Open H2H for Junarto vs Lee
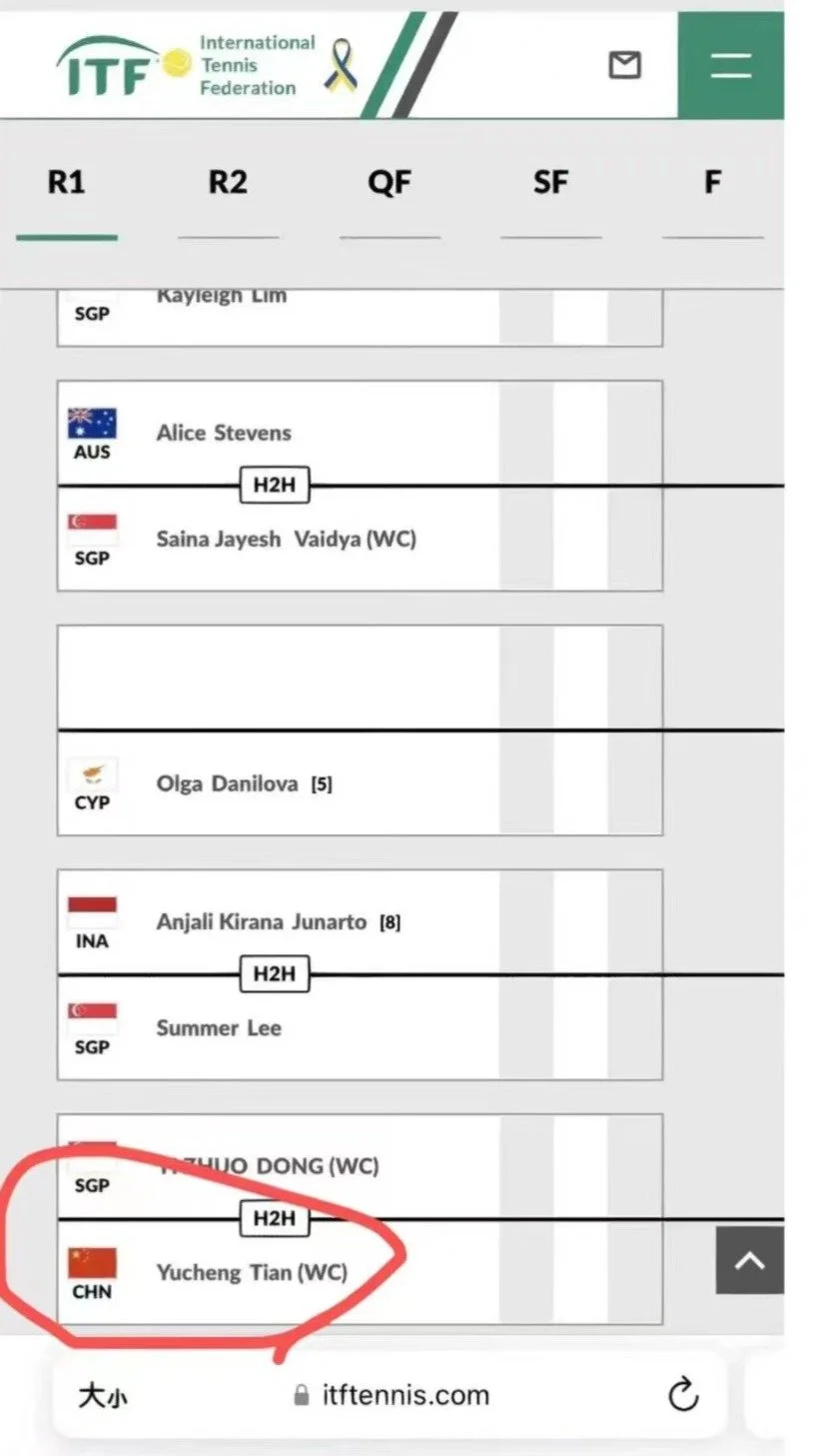The height and width of the screenshot is (1456, 821). click(x=275, y=974)
